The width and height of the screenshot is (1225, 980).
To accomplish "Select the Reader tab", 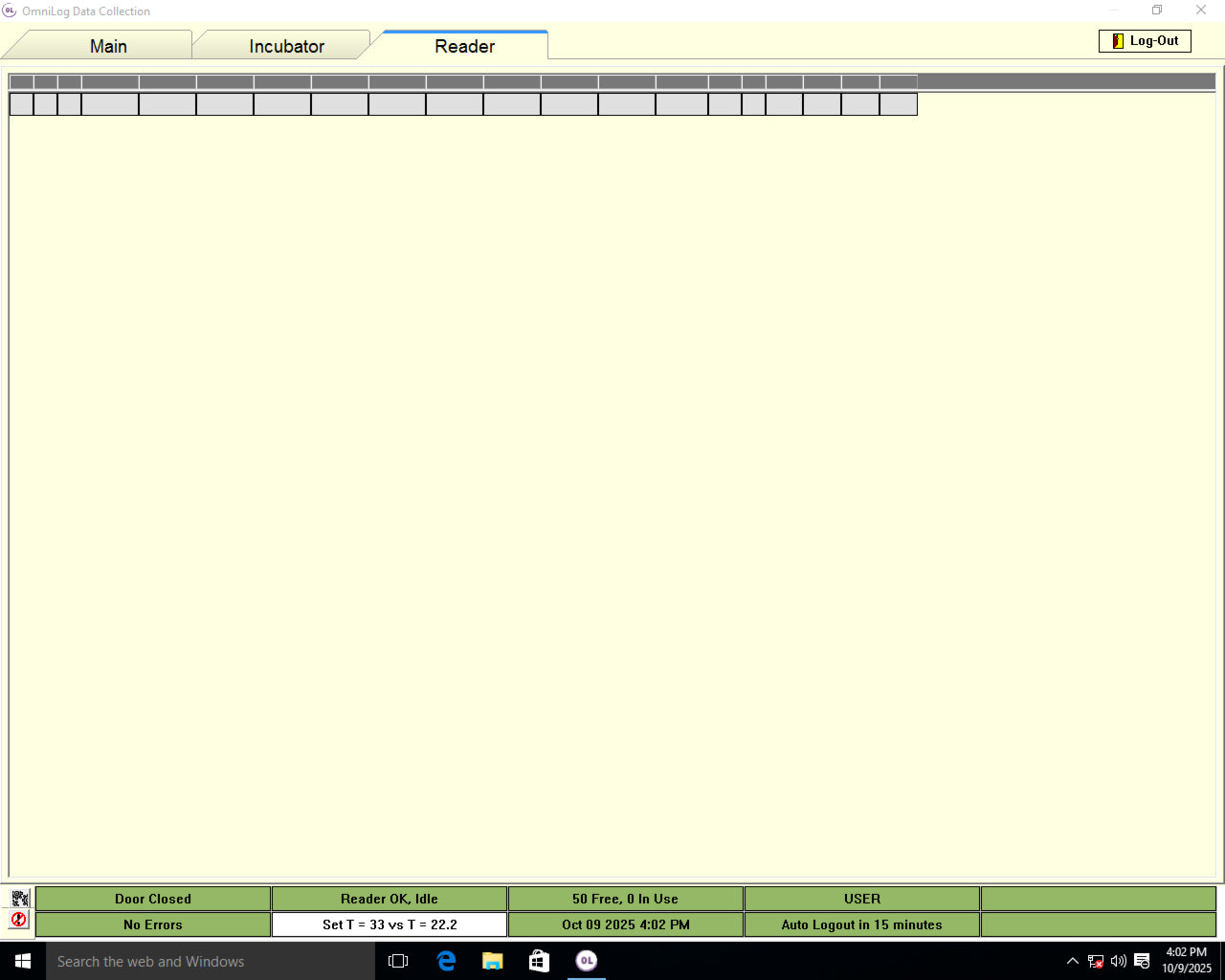I will pyautogui.click(x=464, y=46).
